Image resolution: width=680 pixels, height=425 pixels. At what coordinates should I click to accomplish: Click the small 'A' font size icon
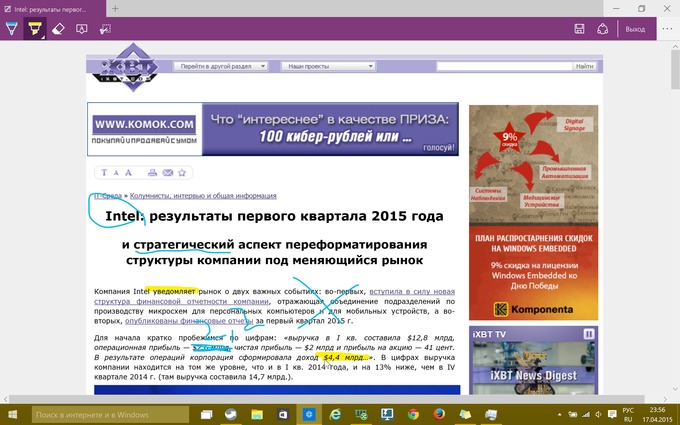[116, 173]
